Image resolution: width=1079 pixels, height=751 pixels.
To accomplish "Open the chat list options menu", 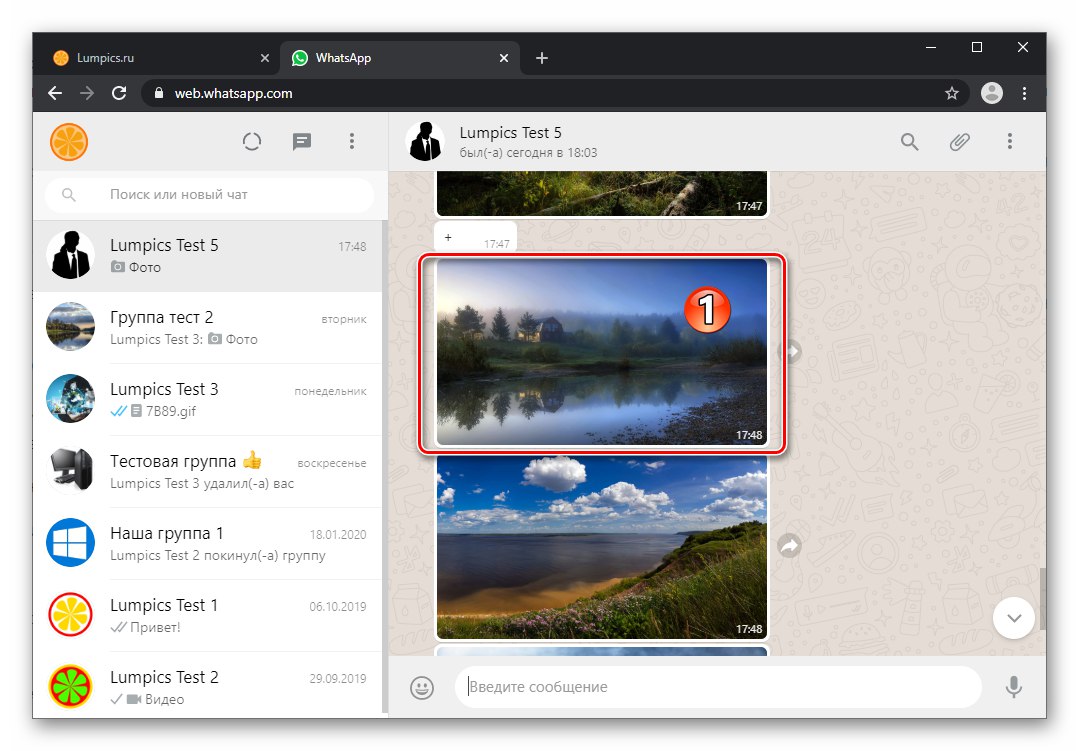I will (x=352, y=141).
